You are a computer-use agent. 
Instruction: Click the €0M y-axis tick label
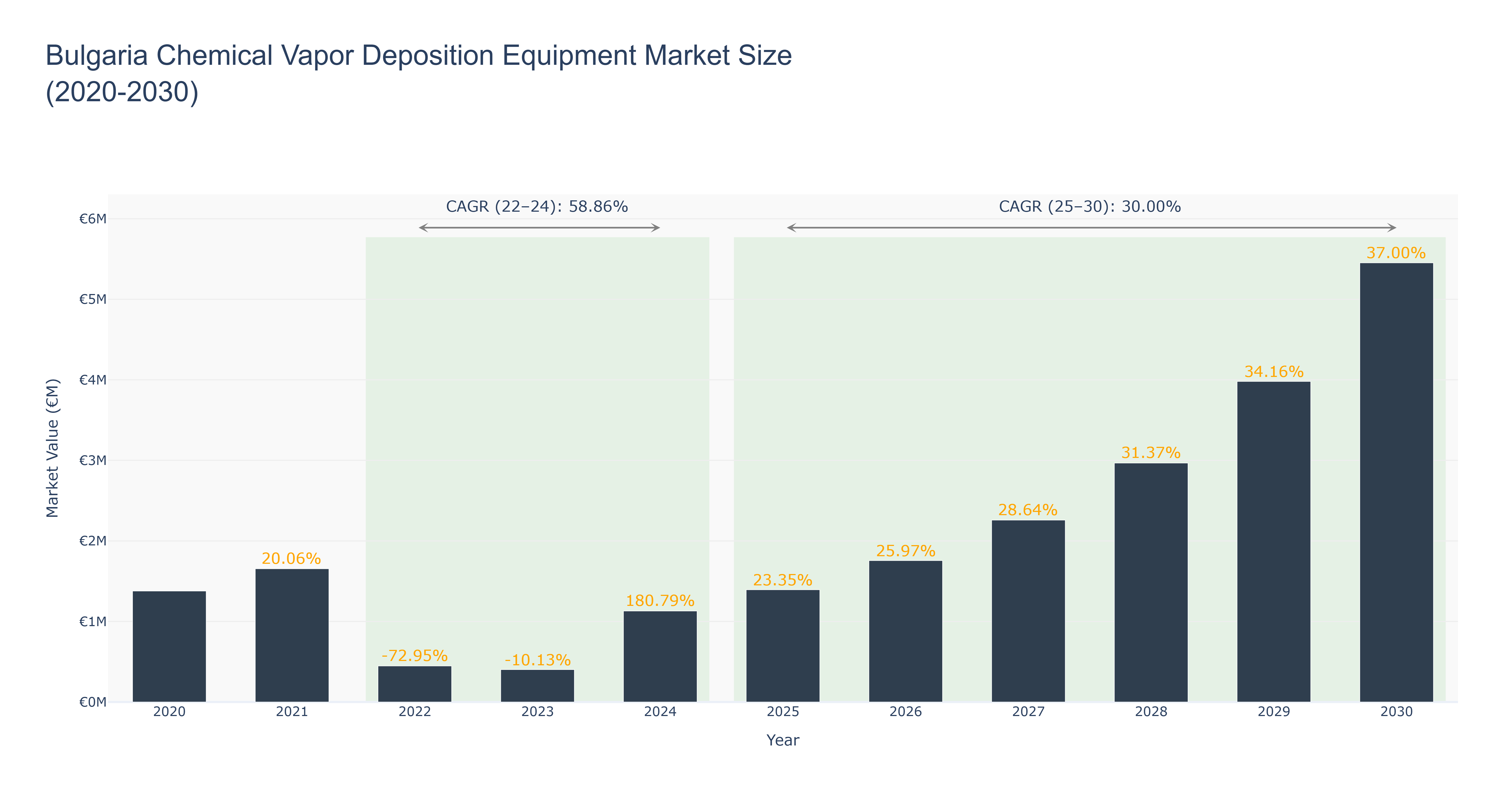tap(93, 702)
